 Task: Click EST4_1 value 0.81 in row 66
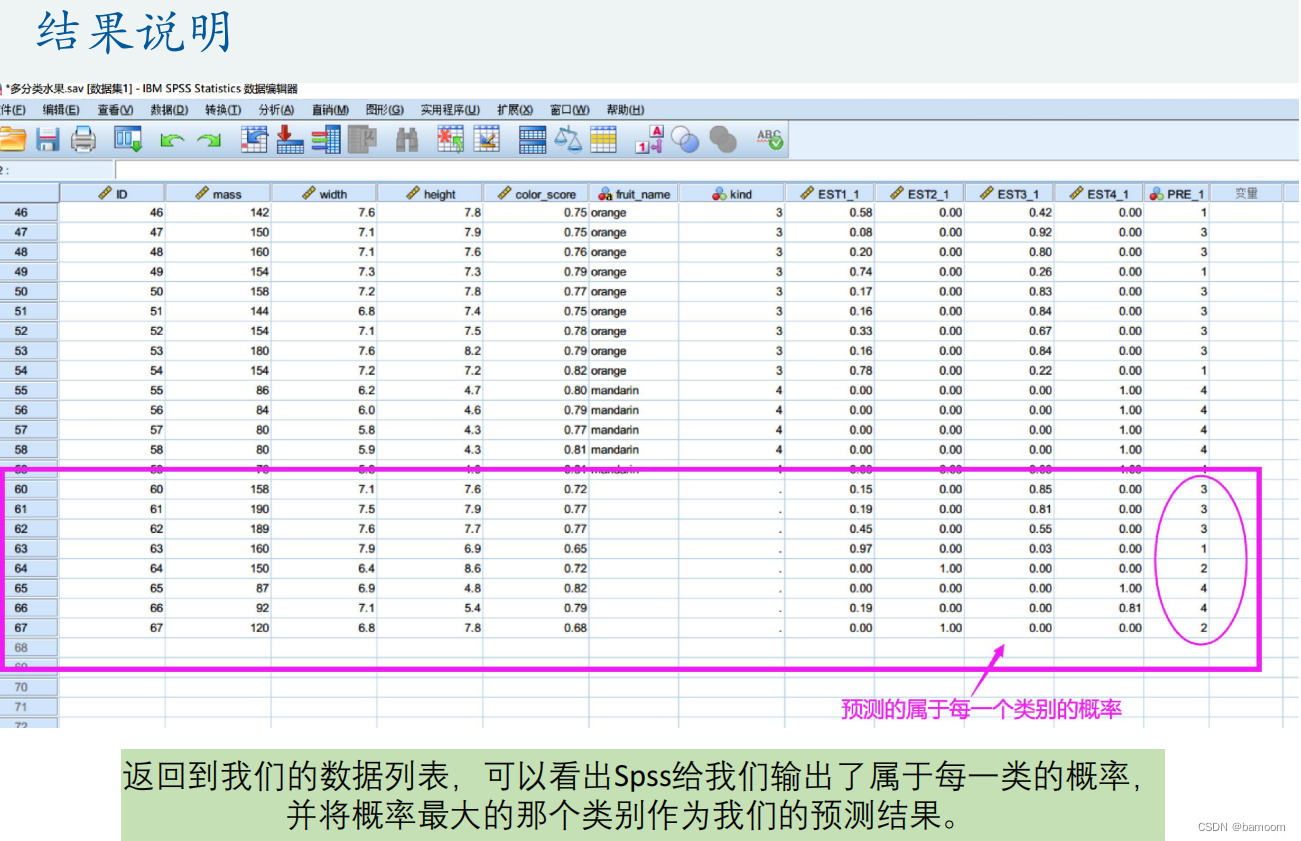tap(1100, 608)
